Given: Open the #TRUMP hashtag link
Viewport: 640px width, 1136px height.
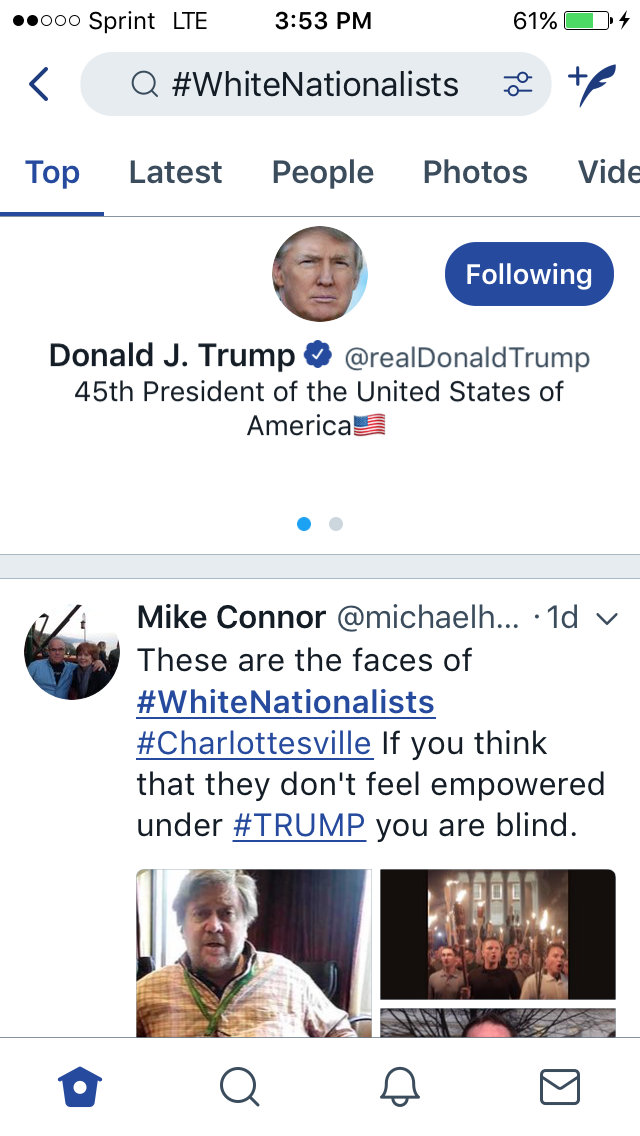Looking at the screenshot, I should 298,826.
